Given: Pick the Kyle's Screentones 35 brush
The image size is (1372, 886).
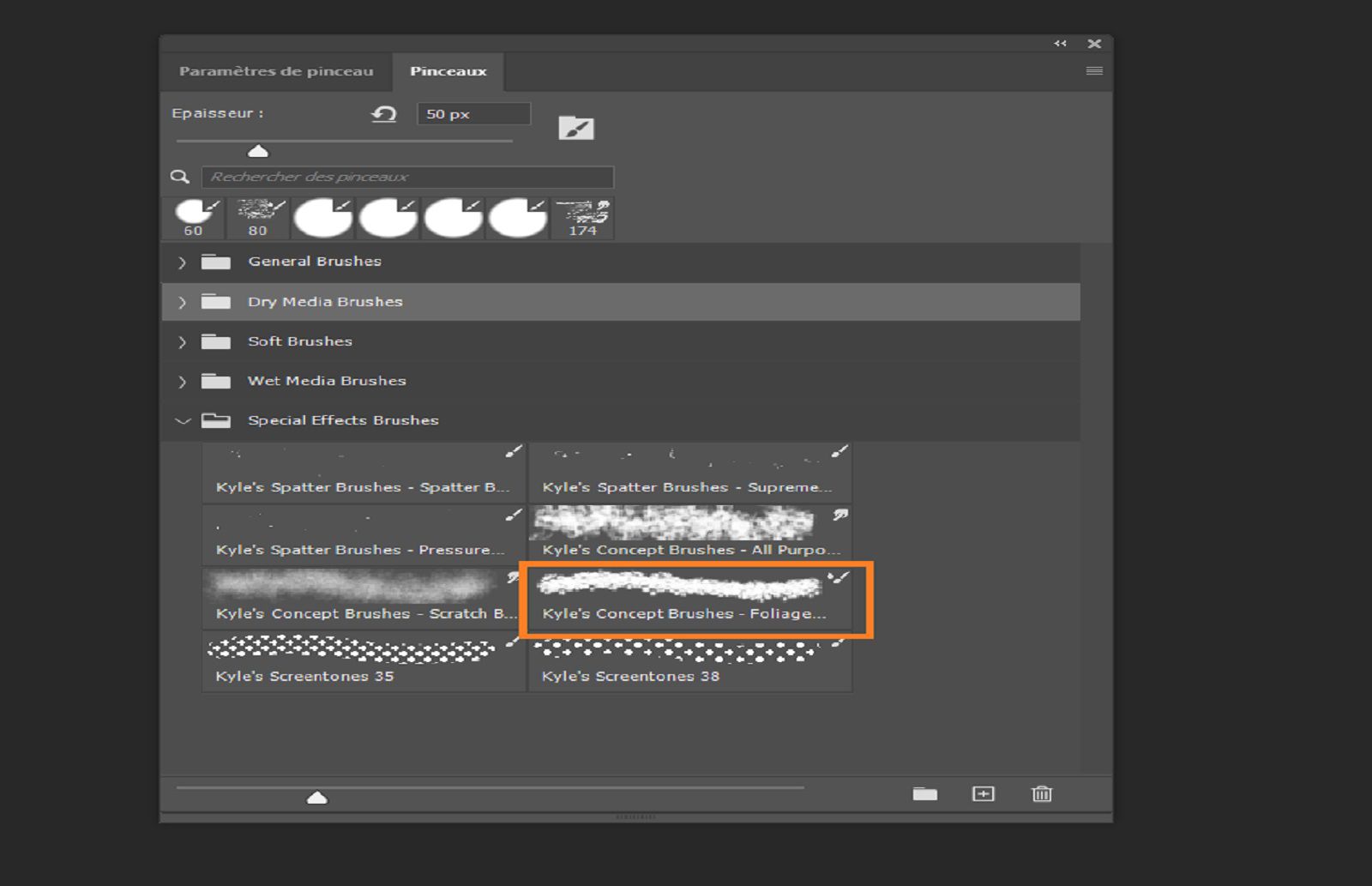Looking at the screenshot, I should tap(364, 661).
